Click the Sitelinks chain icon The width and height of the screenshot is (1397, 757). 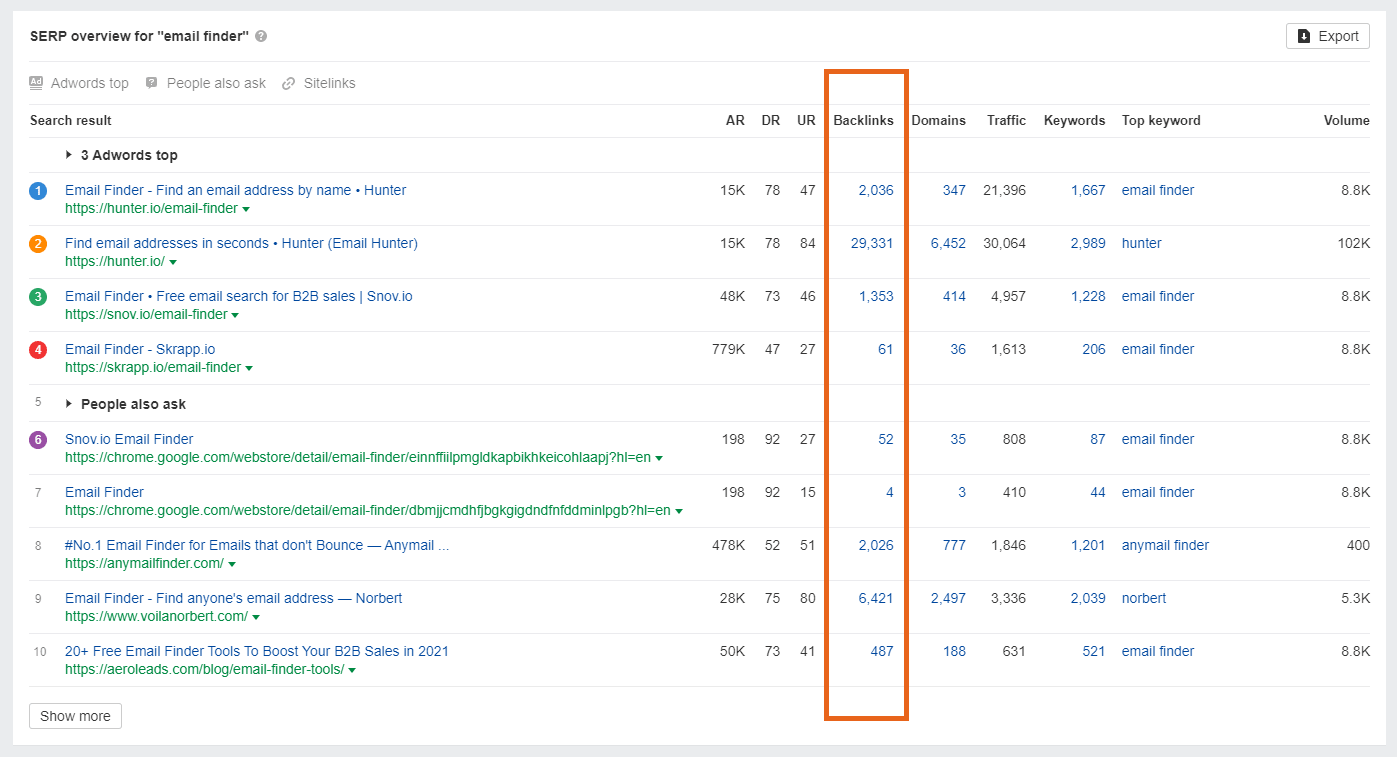(x=288, y=83)
